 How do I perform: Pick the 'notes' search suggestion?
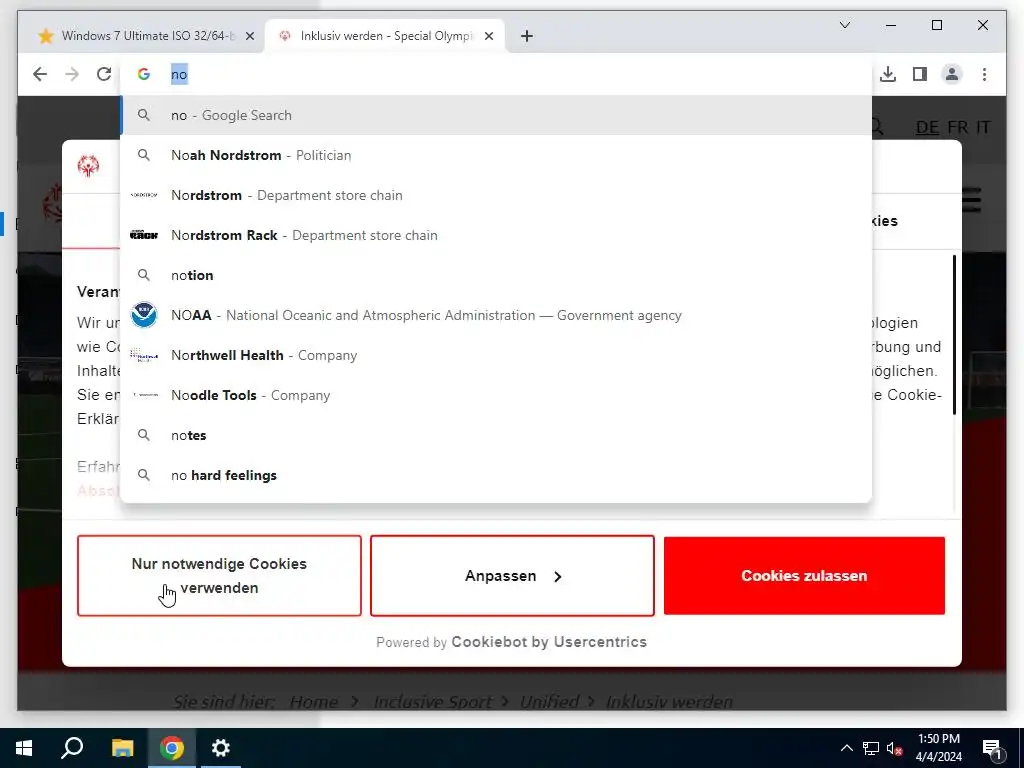click(x=496, y=436)
